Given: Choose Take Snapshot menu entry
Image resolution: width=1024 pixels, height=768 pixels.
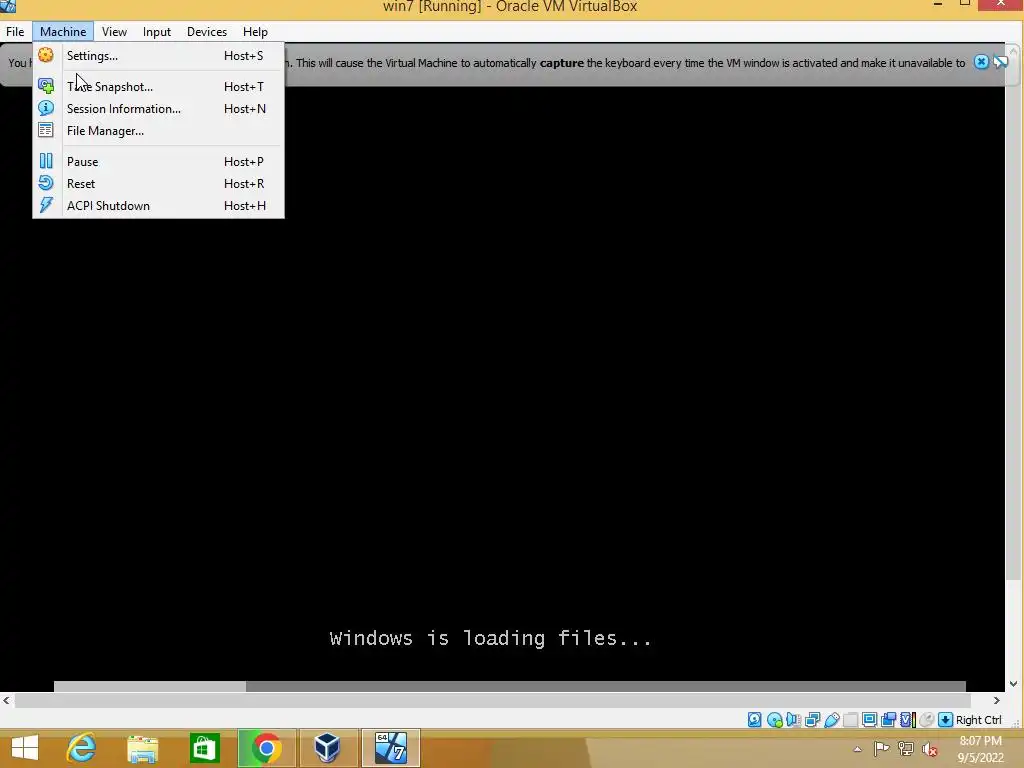Looking at the screenshot, I should coord(158,86).
